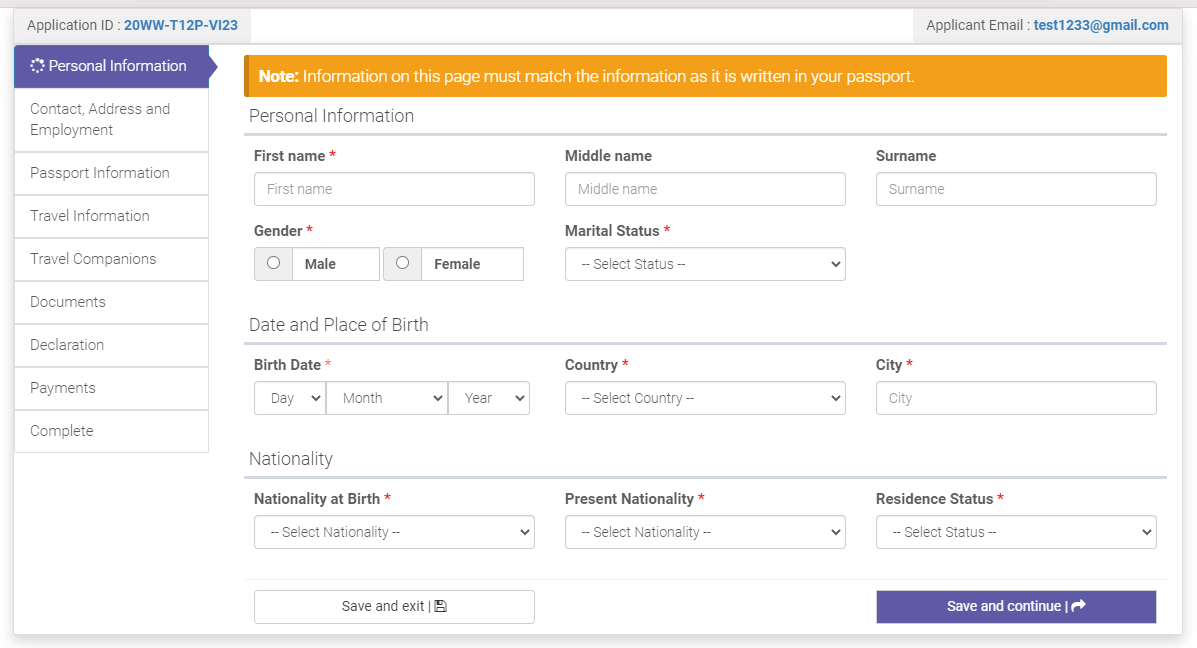Click the spinner icon beside Personal Information

coord(37,66)
